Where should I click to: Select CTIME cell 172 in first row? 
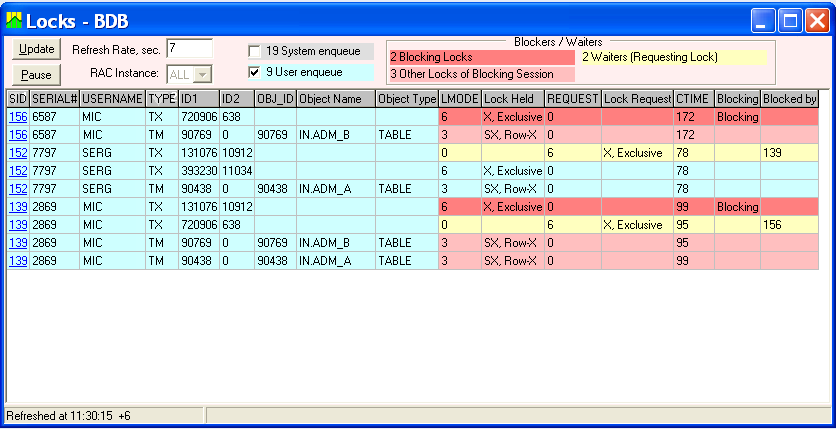(x=694, y=117)
